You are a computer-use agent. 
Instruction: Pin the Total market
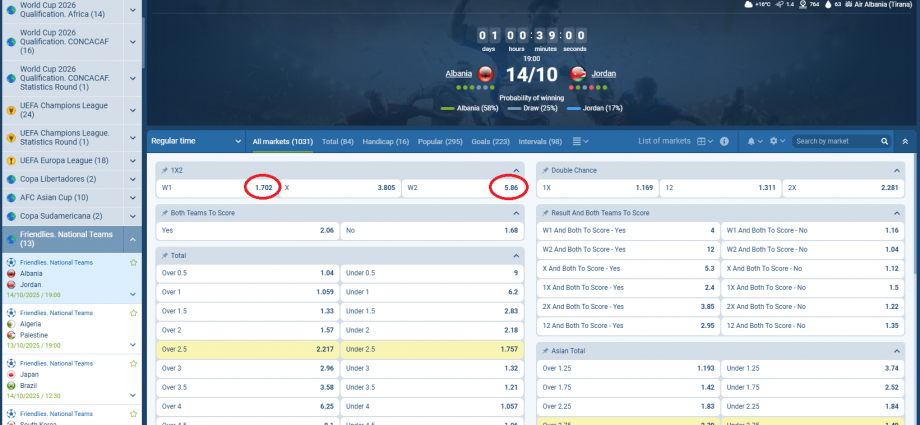click(165, 255)
